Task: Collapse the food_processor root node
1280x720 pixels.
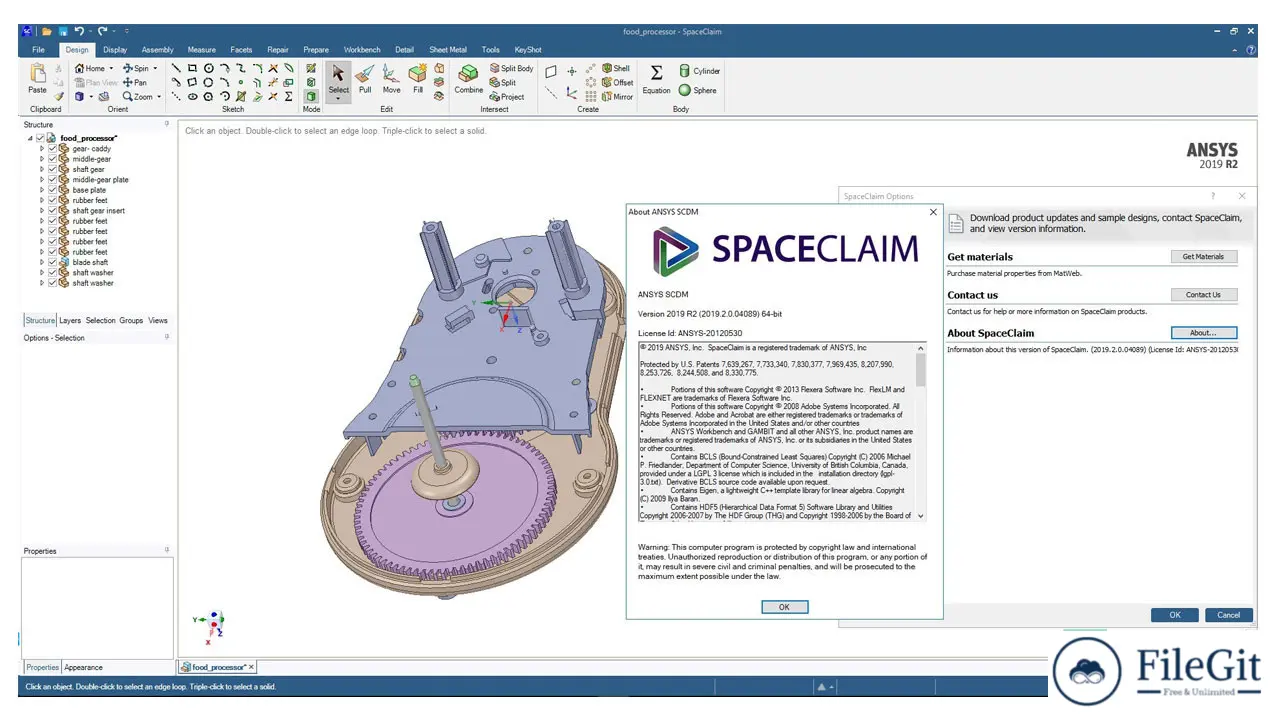Action: click(30, 138)
